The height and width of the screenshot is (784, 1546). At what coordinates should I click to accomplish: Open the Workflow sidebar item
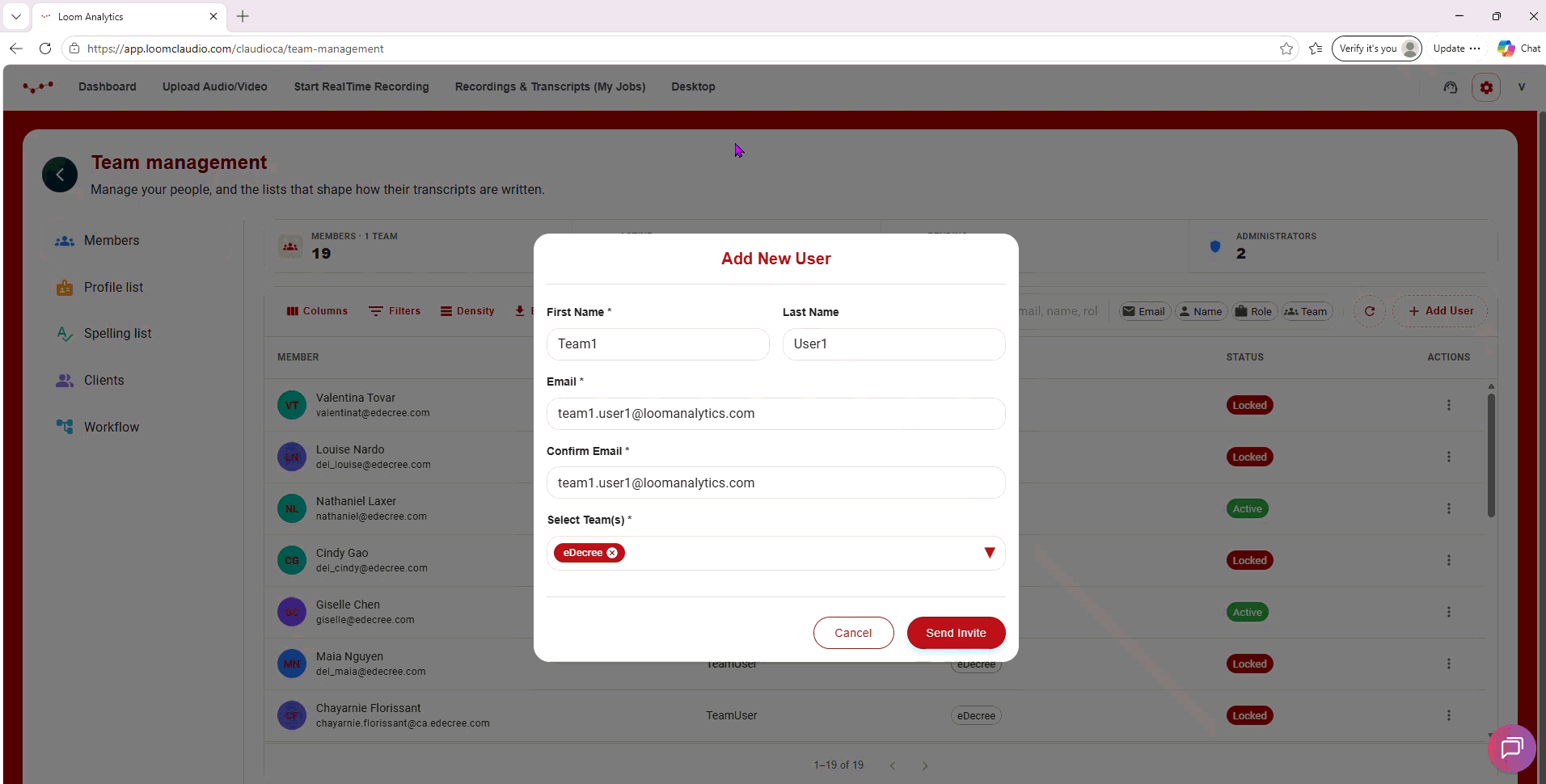click(137, 428)
